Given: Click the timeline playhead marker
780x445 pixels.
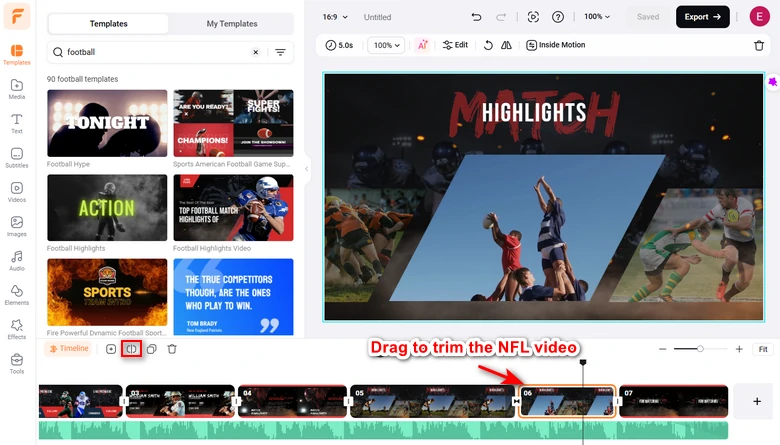Looking at the screenshot, I should click(x=583, y=362).
